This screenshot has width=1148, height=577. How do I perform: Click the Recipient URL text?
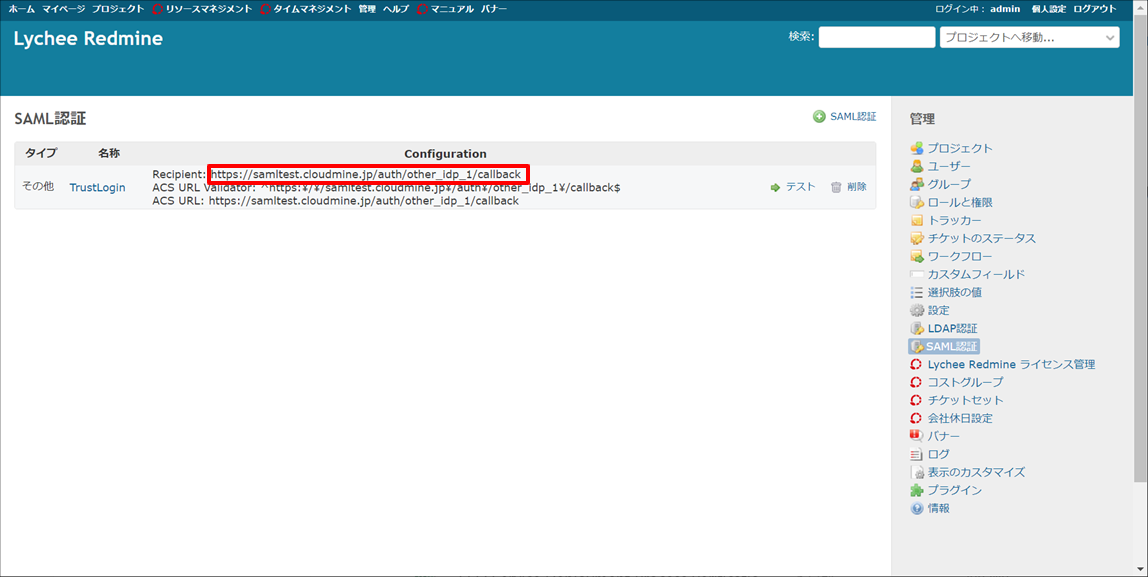(x=365, y=174)
